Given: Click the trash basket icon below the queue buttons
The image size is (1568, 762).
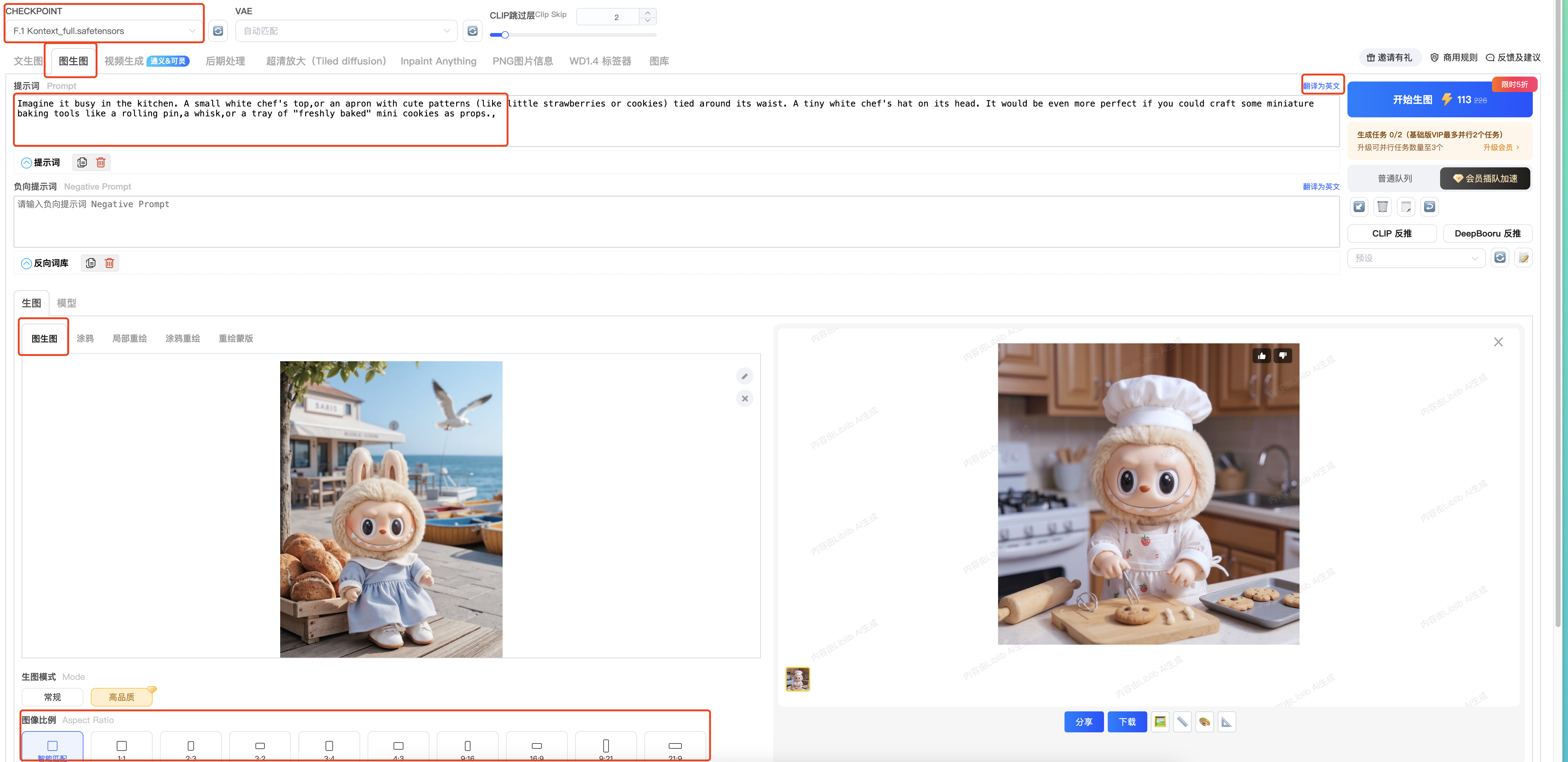Looking at the screenshot, I should (x=1382, y=207).
